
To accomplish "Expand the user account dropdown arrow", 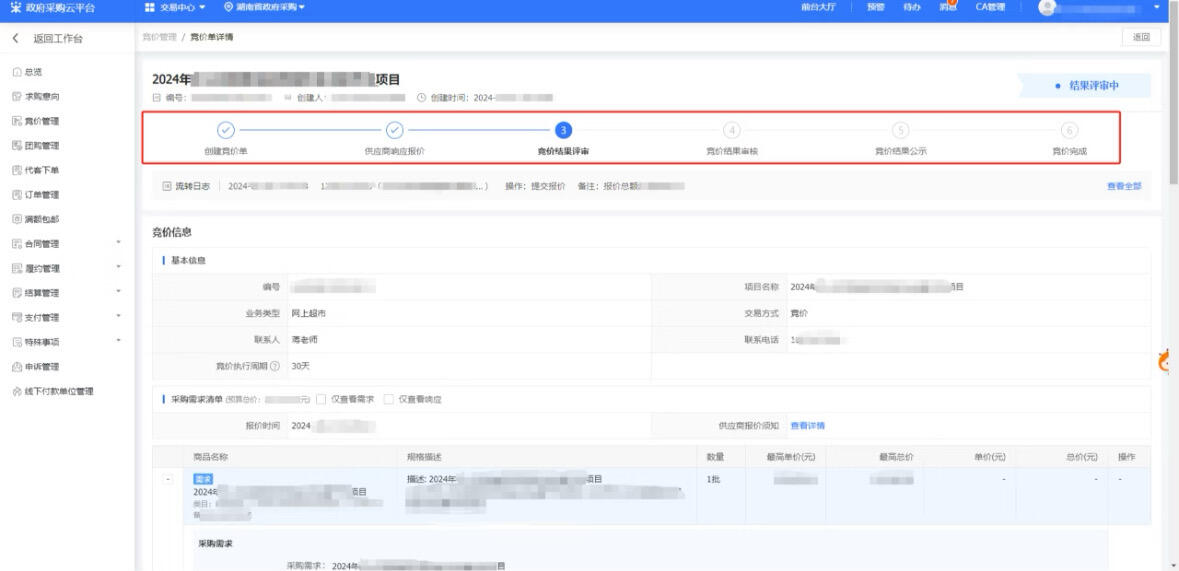I will tap(1156, 7).
